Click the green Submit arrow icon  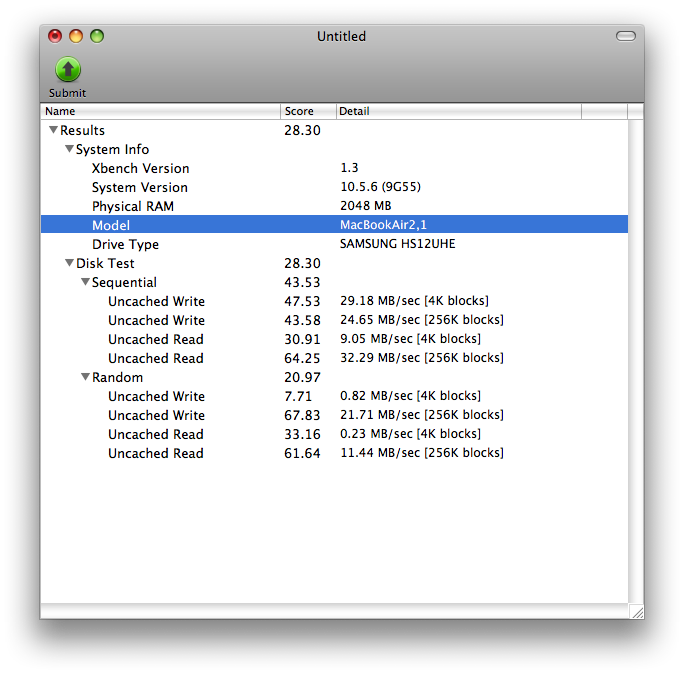click(x=68, y=69)
